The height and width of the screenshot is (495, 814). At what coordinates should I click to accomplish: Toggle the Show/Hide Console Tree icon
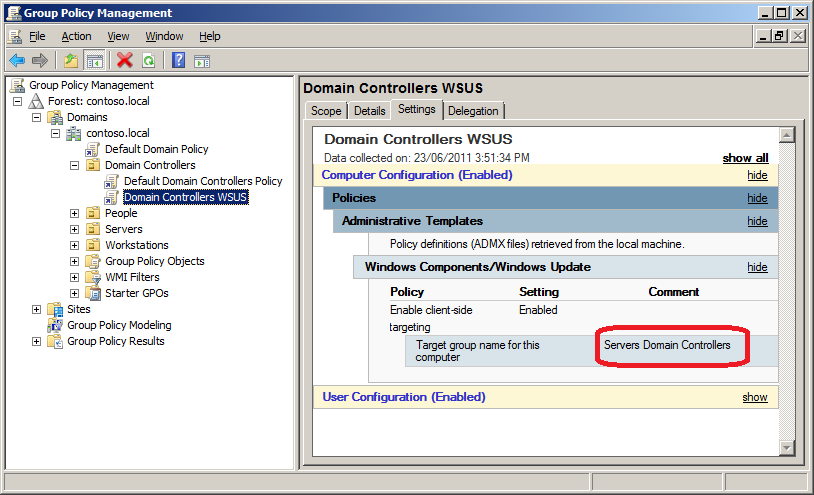point(95,60)
